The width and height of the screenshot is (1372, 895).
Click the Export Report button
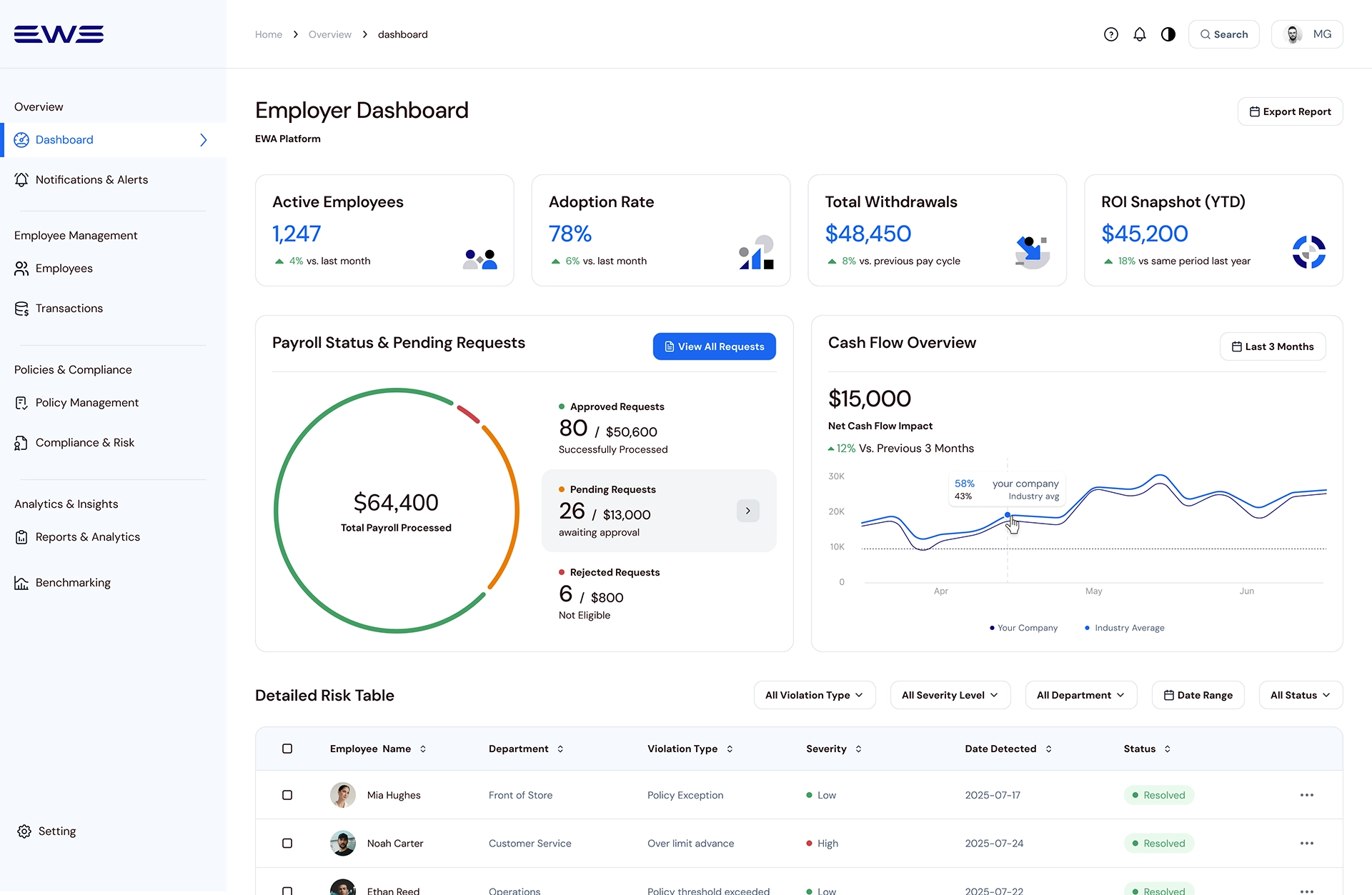tap(1290, 111)
